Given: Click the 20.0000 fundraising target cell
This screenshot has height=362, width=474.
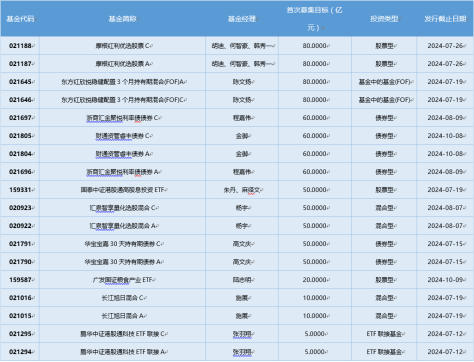Looking at the screenshot, I should [315, 280].
